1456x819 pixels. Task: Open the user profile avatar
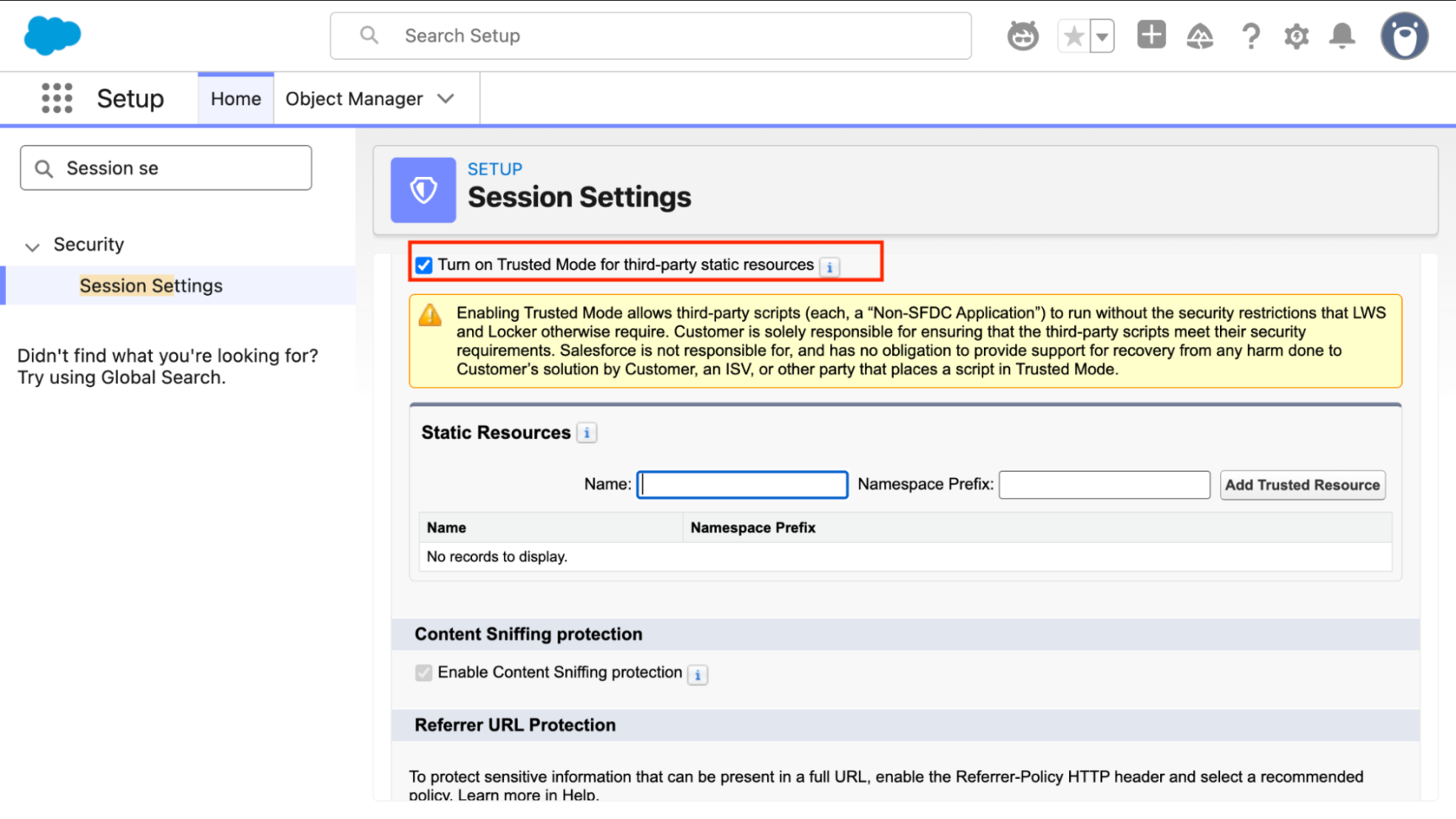pos(1404,36)
